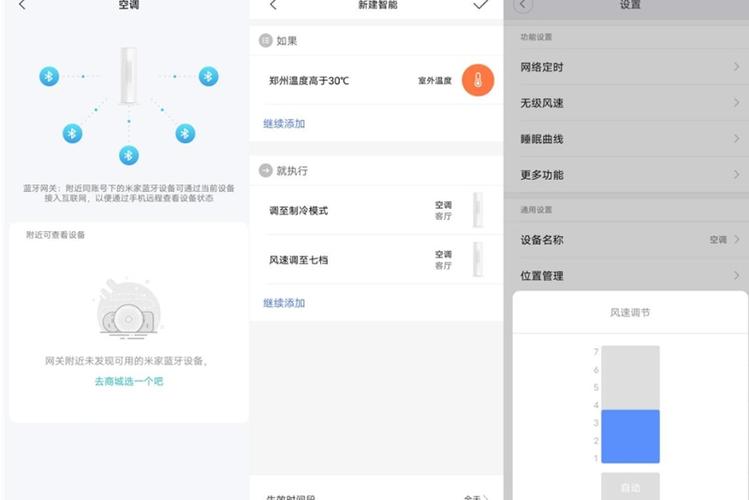Open the 设备名称 row chevron
749x500 pixels.
point(737,239)
